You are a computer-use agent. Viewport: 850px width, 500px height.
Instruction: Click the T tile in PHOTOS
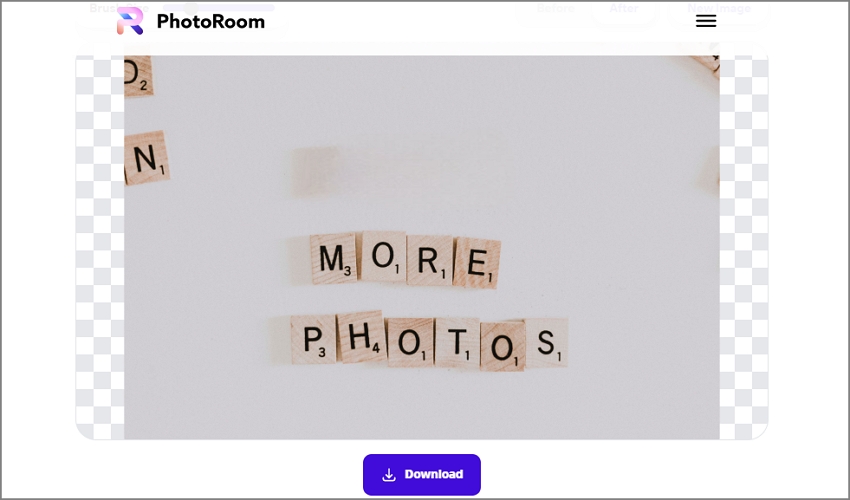[x=457, y=343]
